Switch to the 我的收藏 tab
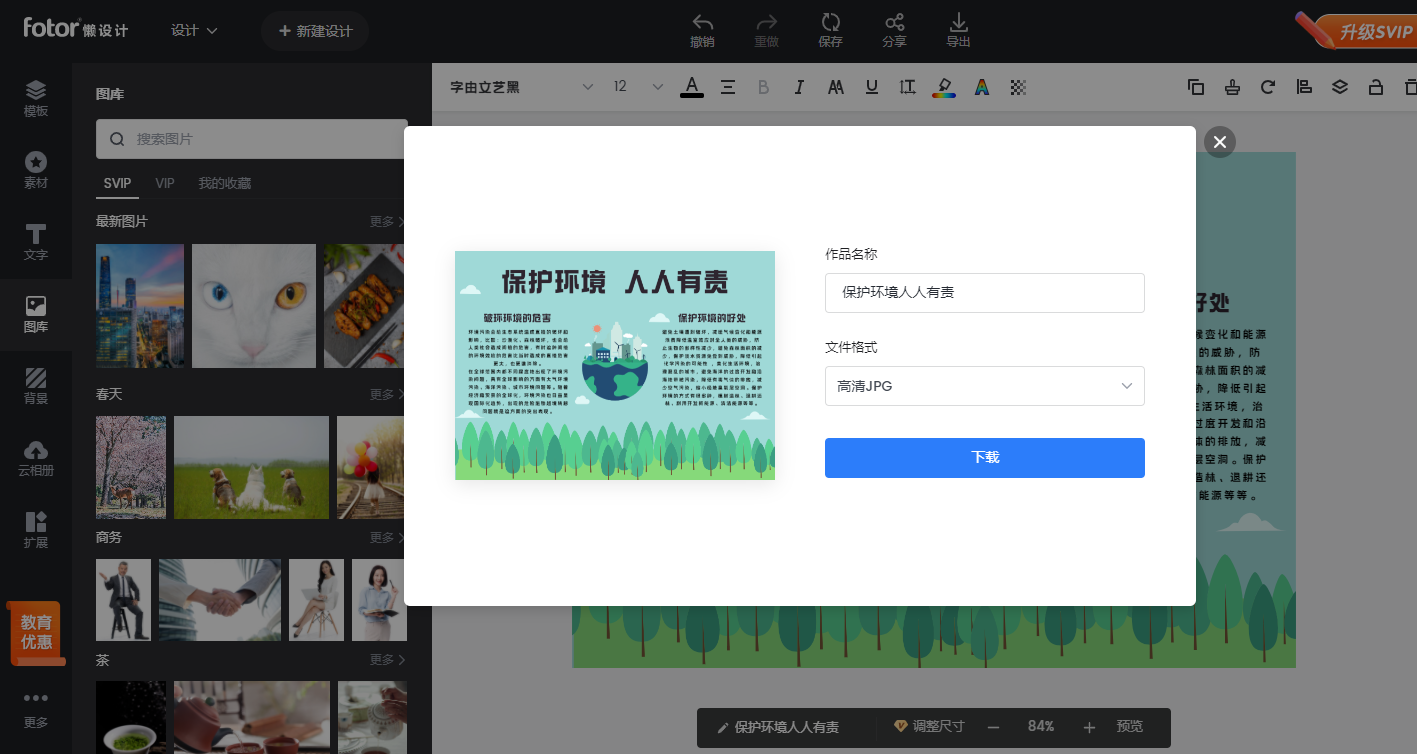1417x754 pixels. pyautogui.click(x=224, y=183)
